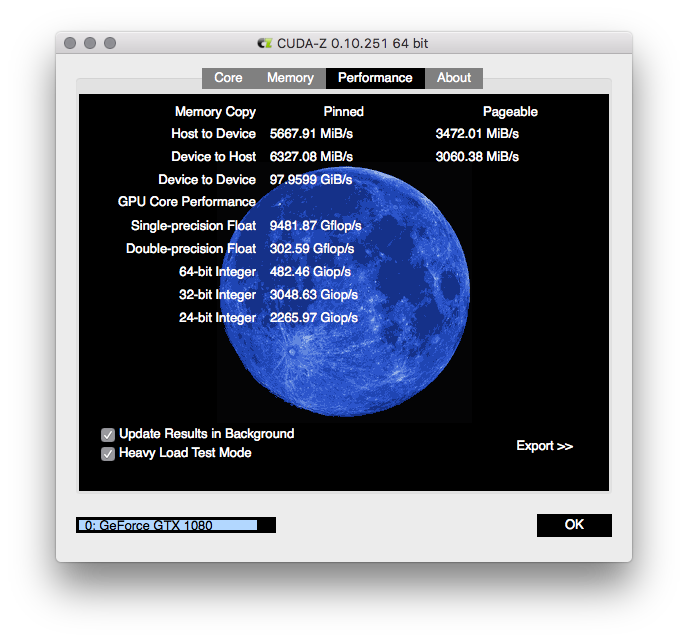Select the Performance tab
The width and height of the screenshot is (688, 642).
pos(375,78)
